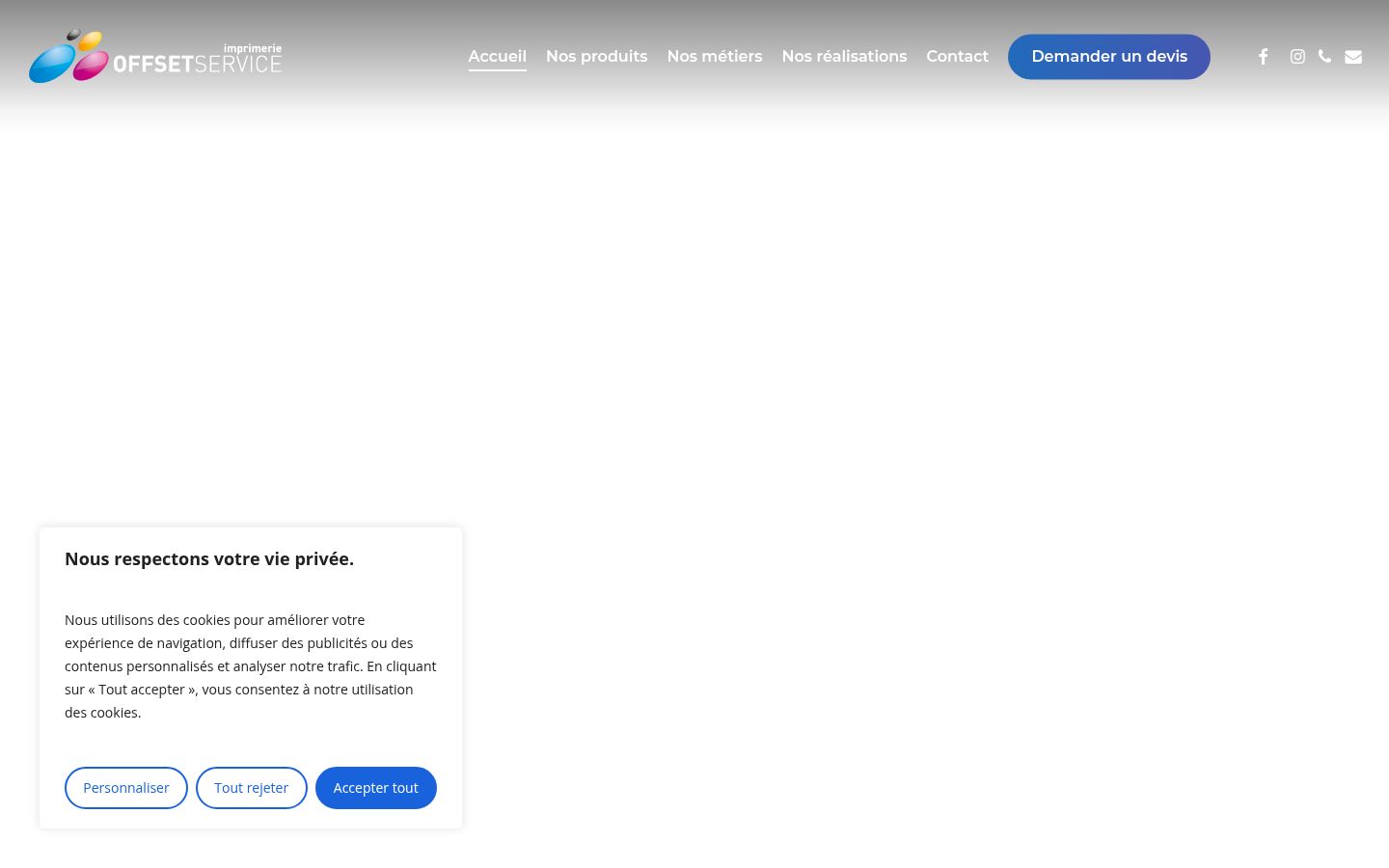Click the 'Nous respectons votre vie privée.' heading
1389x868 pixels.
pyautogui.click(x=209, y=559)
